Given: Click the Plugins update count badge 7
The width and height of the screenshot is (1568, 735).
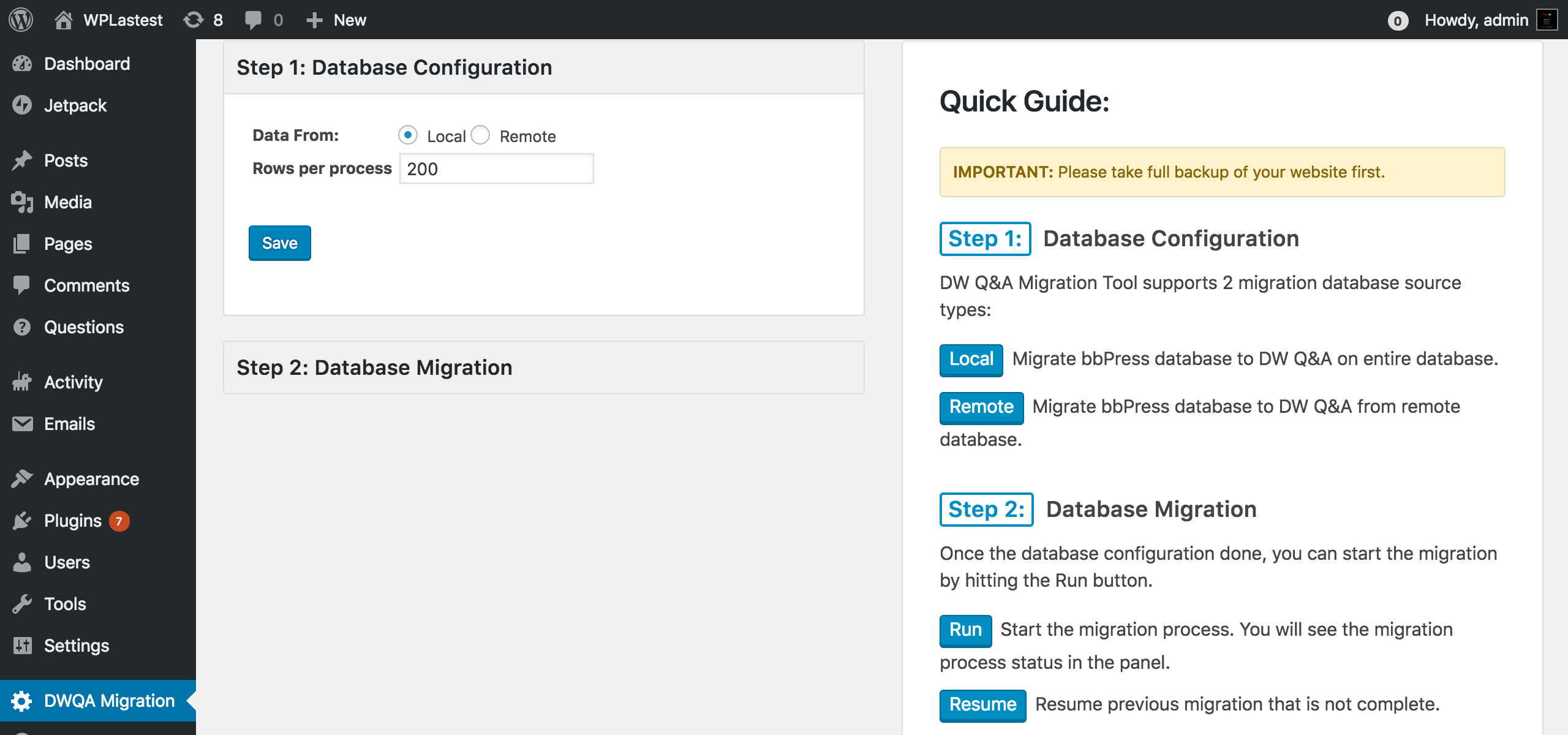Looking at the screenshot, I should pos(119,521).
